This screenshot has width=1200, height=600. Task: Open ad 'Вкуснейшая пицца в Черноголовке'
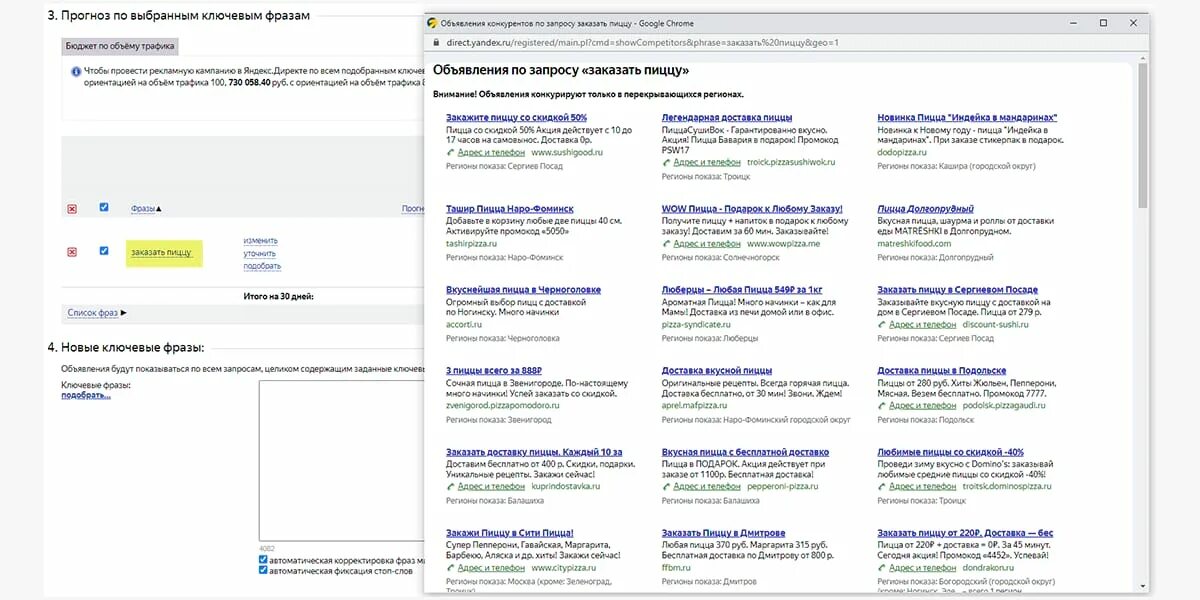tap(524, 290)
